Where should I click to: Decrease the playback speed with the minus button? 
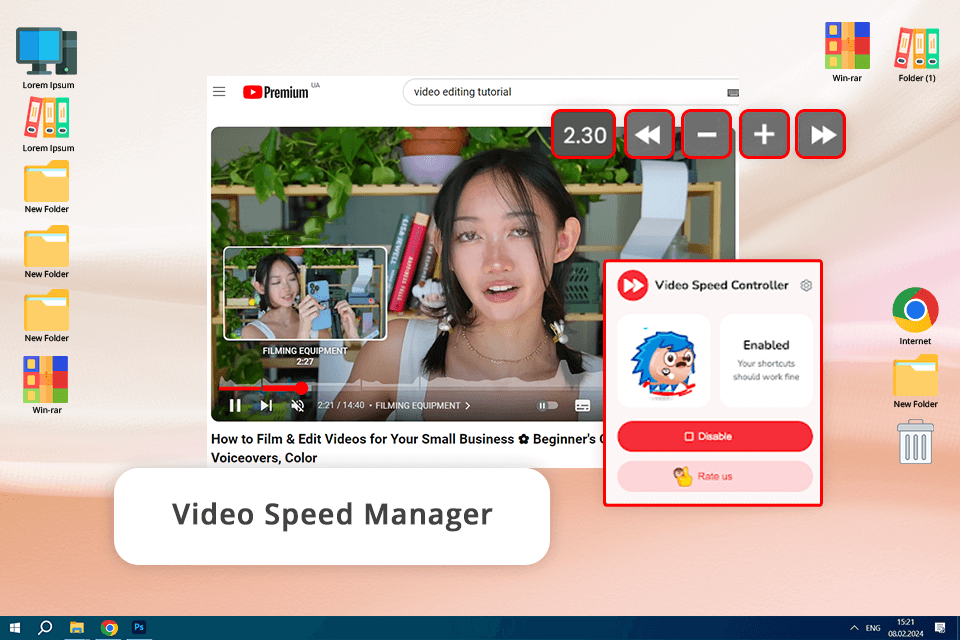coord(706,134)
